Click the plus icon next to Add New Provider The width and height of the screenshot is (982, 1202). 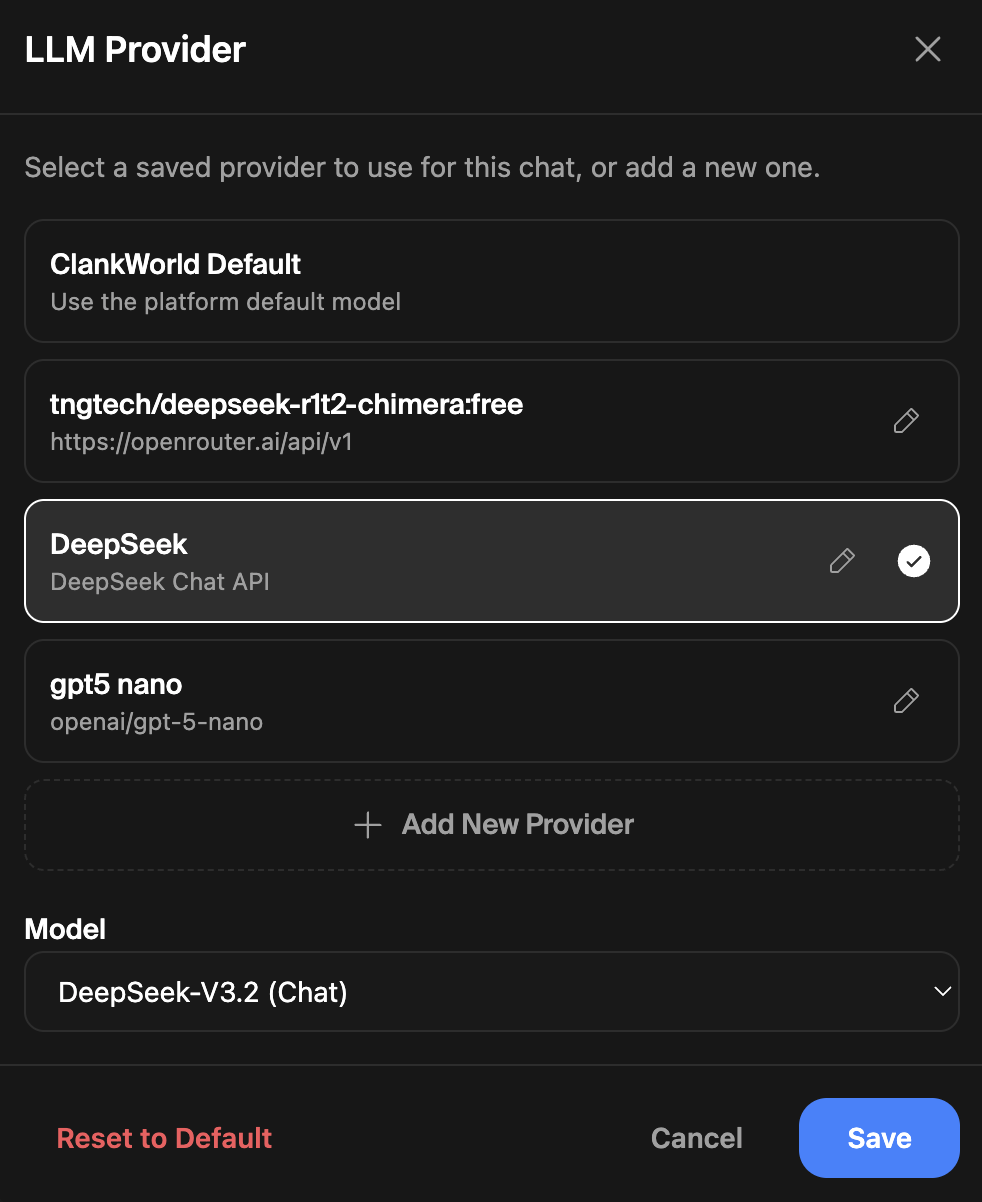click(367, 824)
